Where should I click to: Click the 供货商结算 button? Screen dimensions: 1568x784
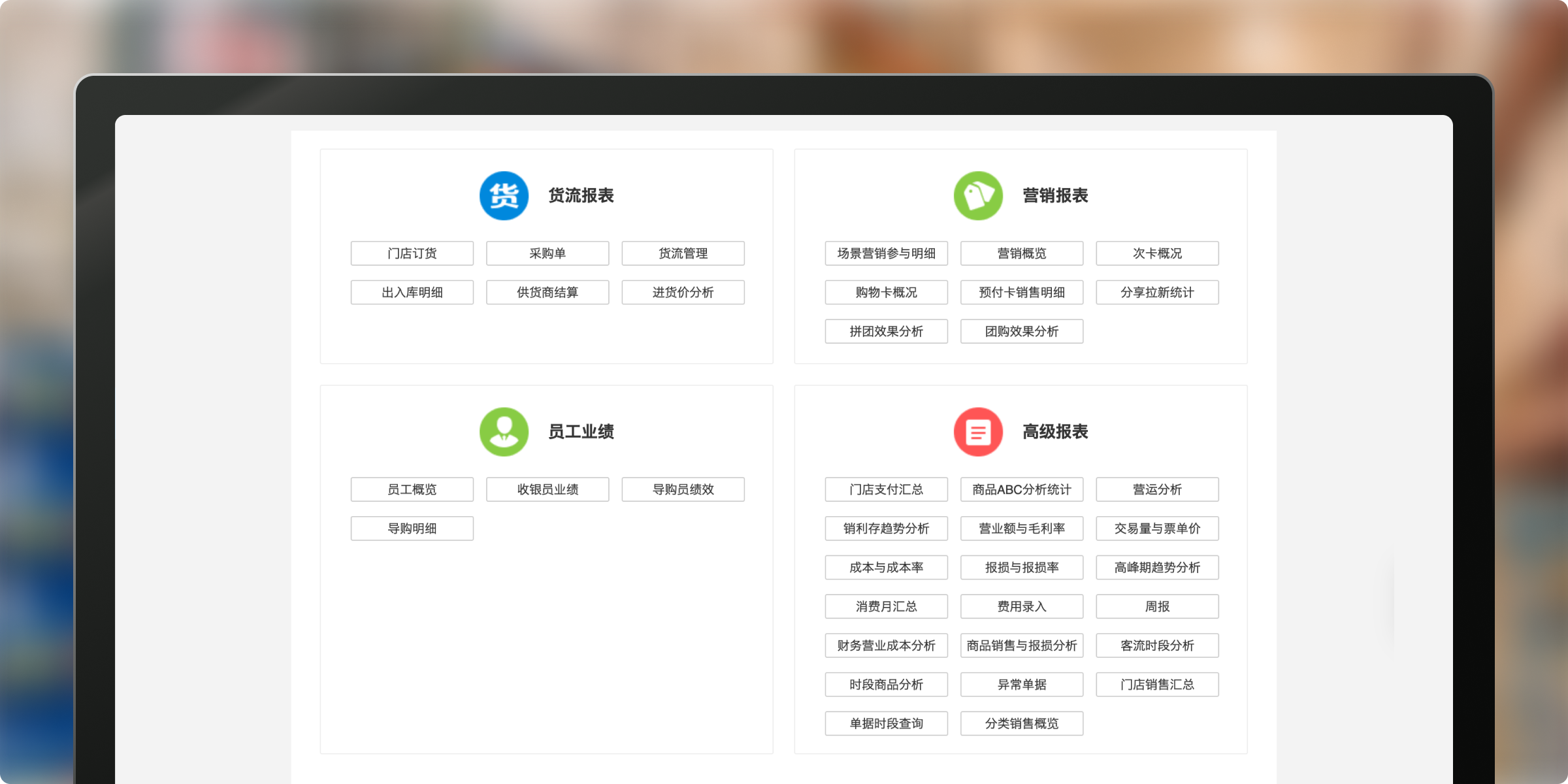click(x=547, y=292)
